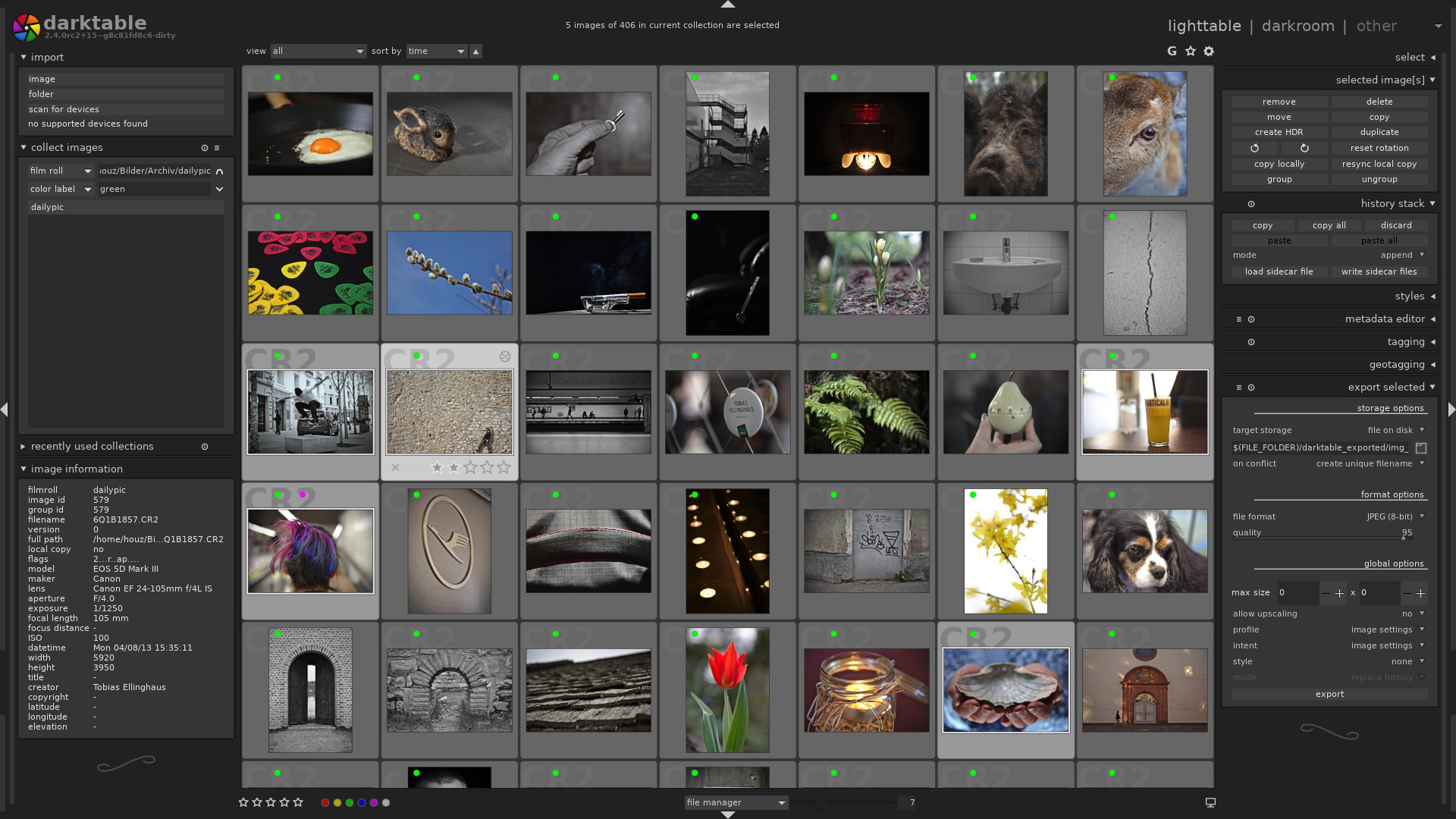Expand the collect images panel
Image resolution: width=1456 pixels, height=819 pixels.
(22, 147)
